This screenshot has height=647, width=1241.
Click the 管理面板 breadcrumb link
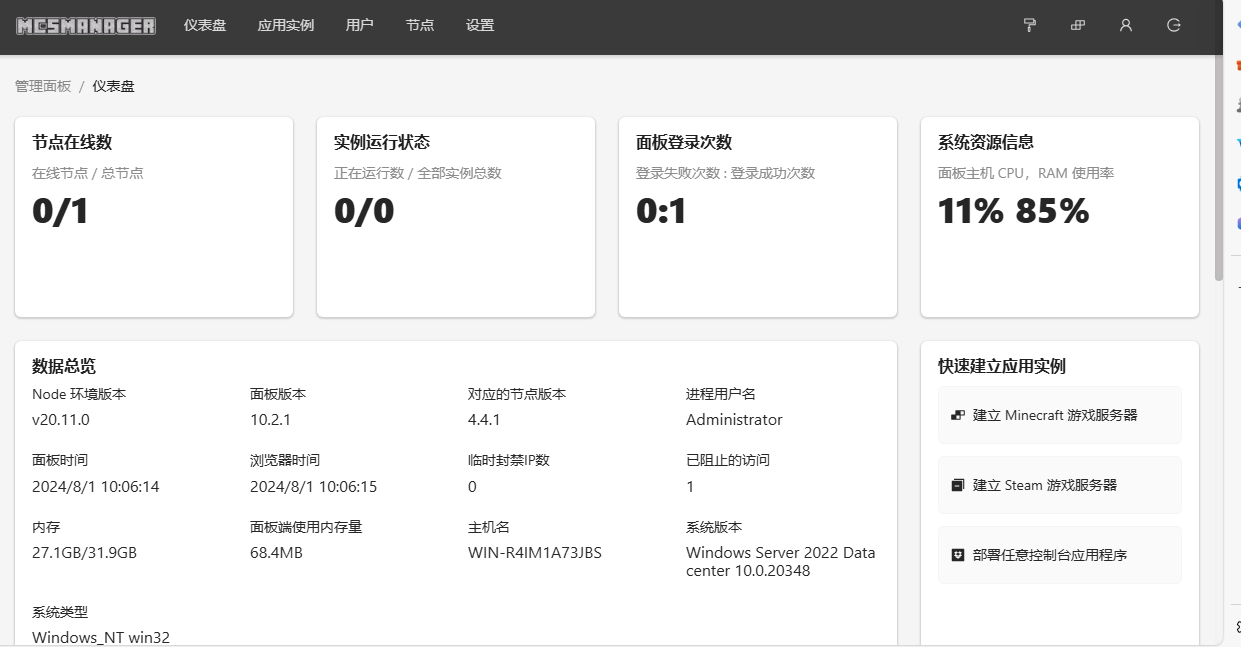(x=43, y=86)
